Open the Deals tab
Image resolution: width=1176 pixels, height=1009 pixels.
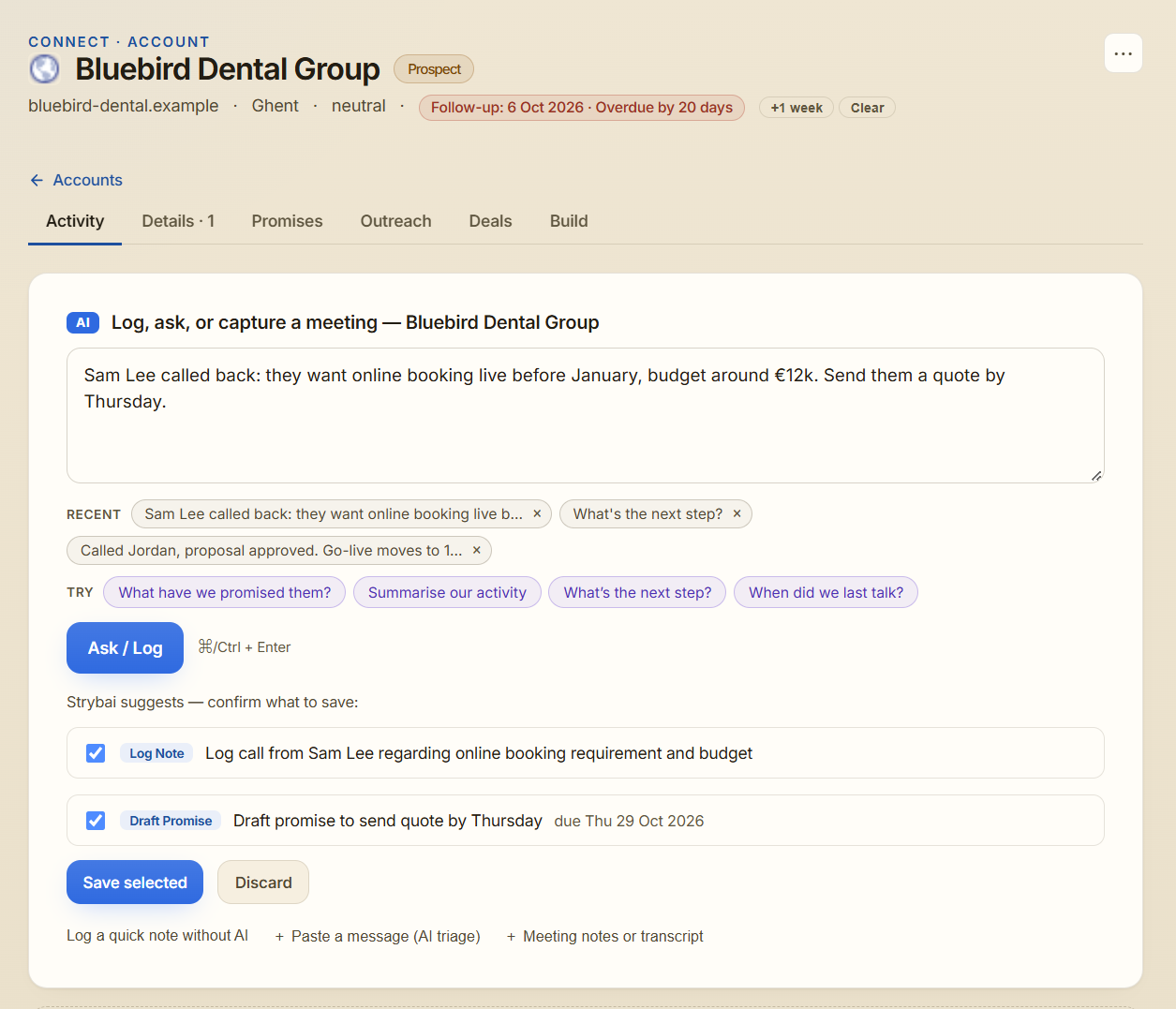(x=490, y=221)
